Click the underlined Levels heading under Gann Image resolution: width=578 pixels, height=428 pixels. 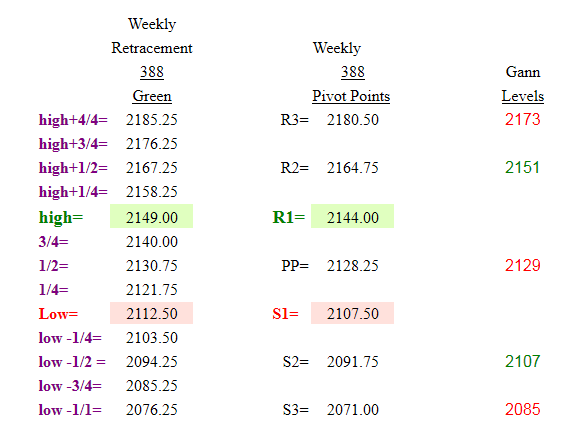click(x=523, y=96)
